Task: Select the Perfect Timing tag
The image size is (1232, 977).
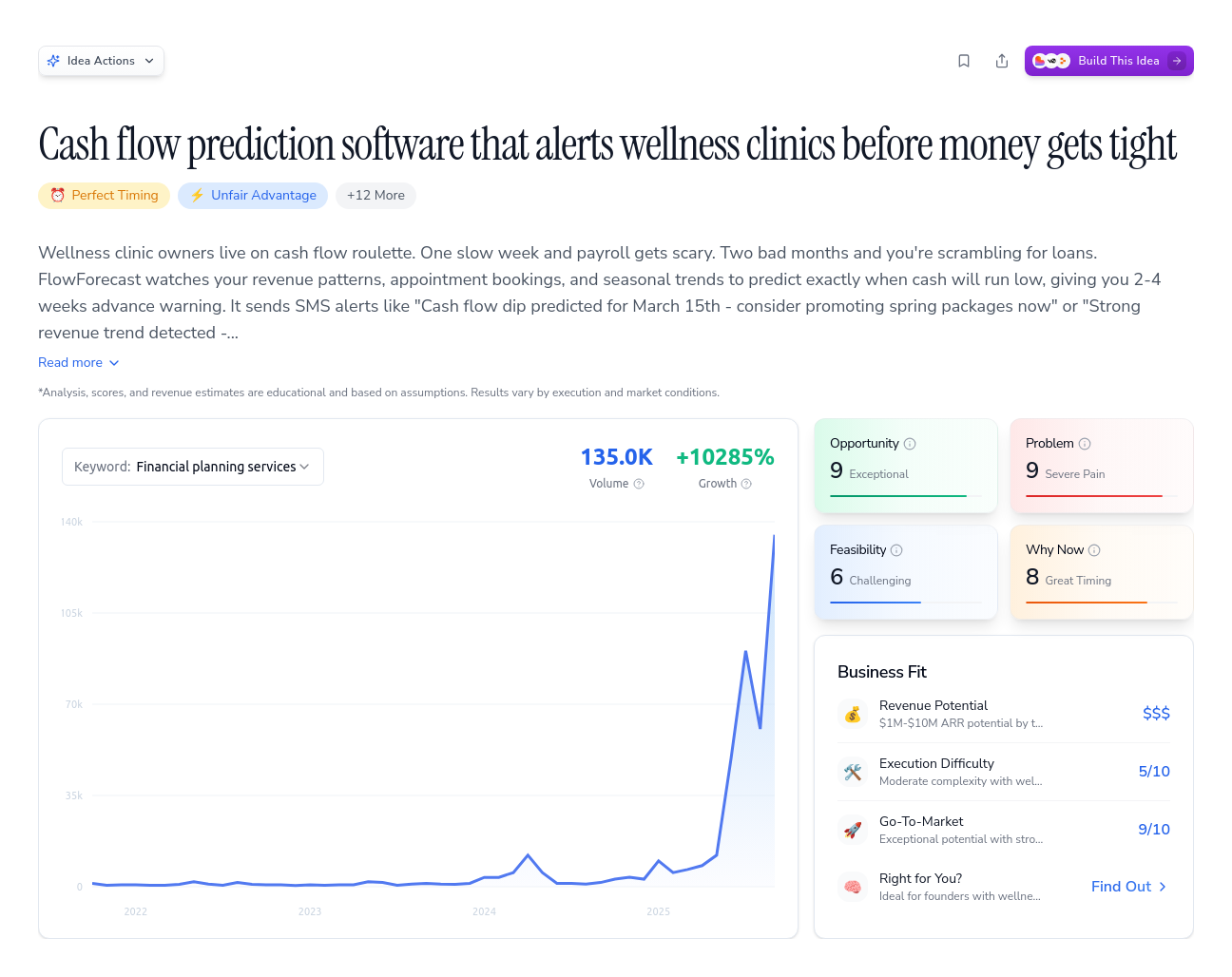Action: [104, 195]
